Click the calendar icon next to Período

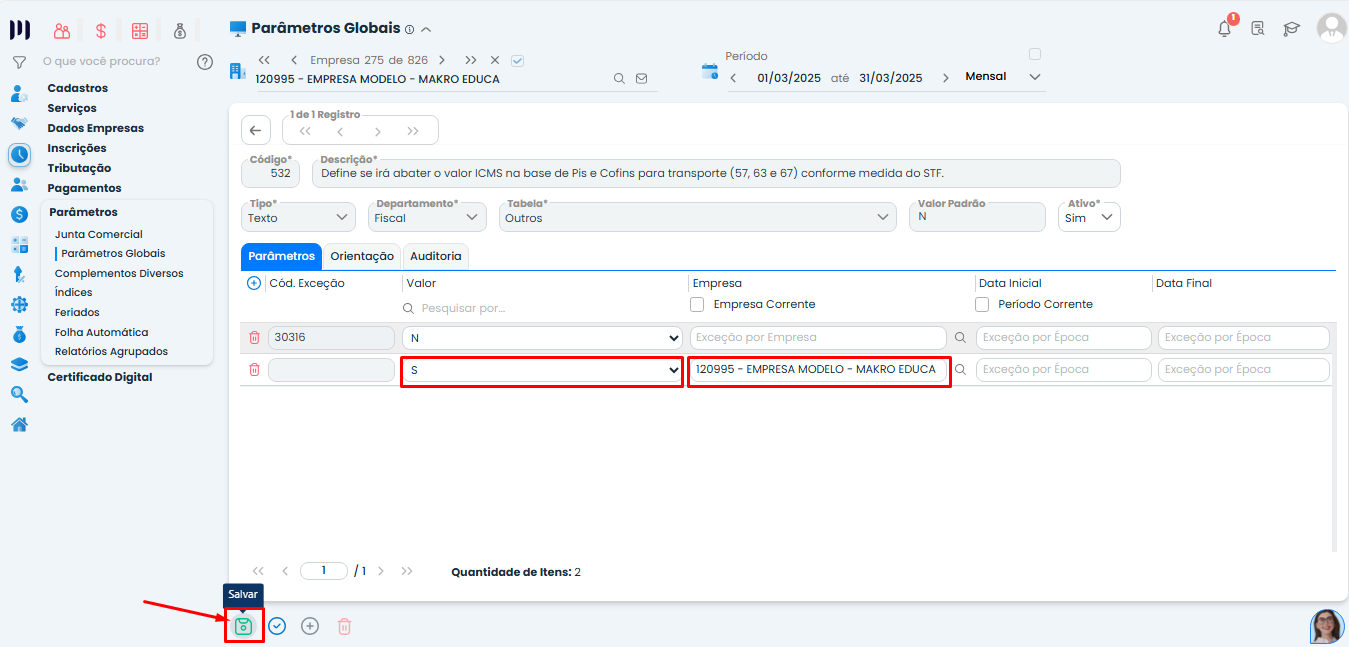click(x=710, y=71)
